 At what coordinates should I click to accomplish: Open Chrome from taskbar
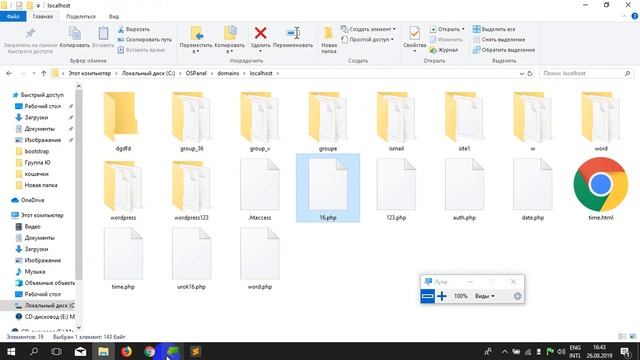[149, 351]
